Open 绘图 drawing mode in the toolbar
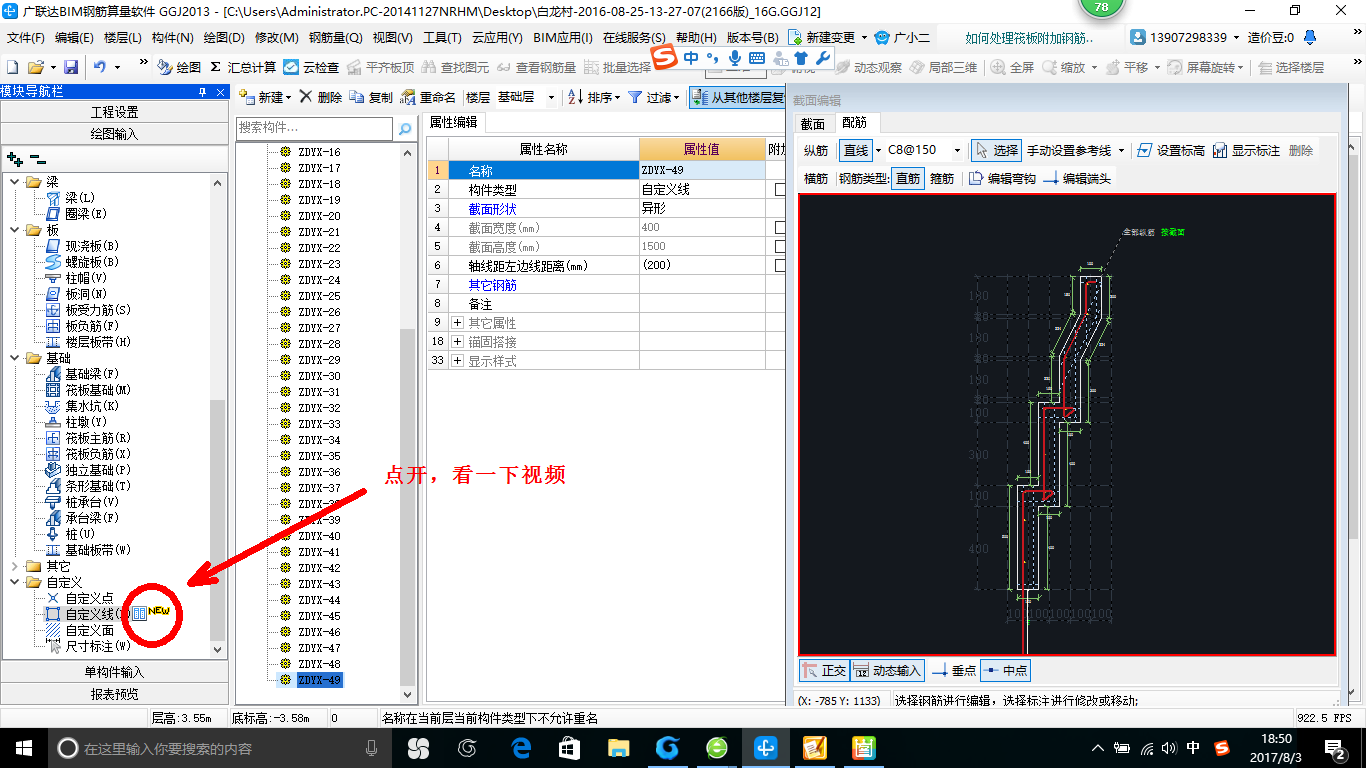This screenshot has width=1366, height=768. [179, 67]
